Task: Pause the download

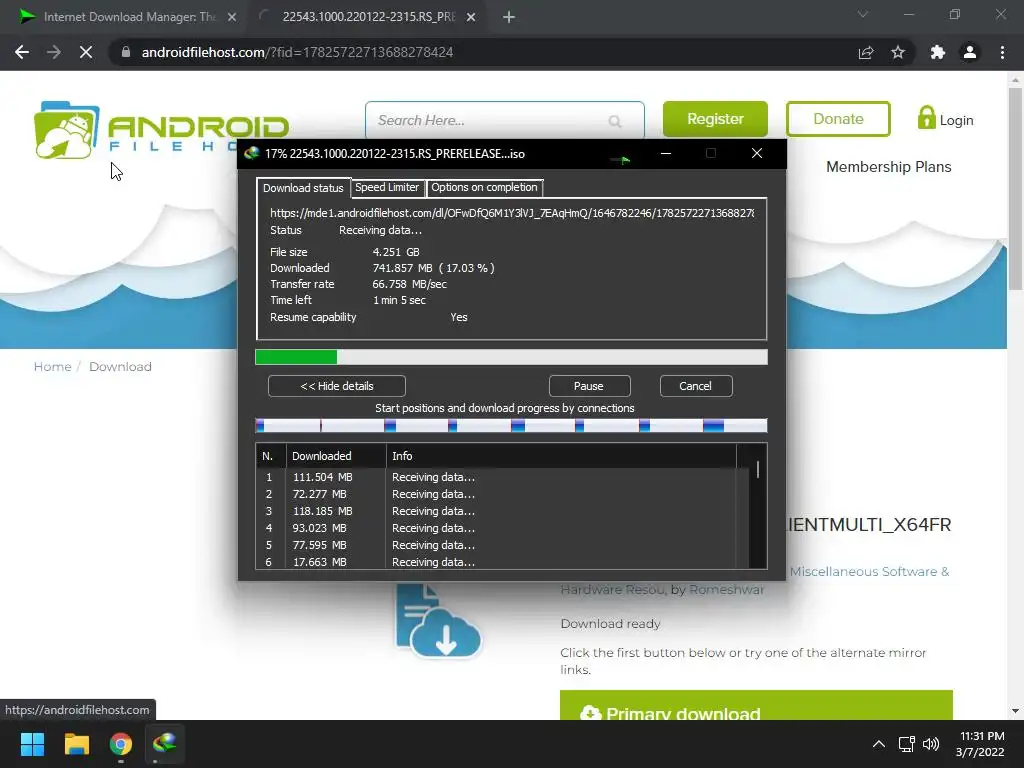Action: (x=589, y=386)
